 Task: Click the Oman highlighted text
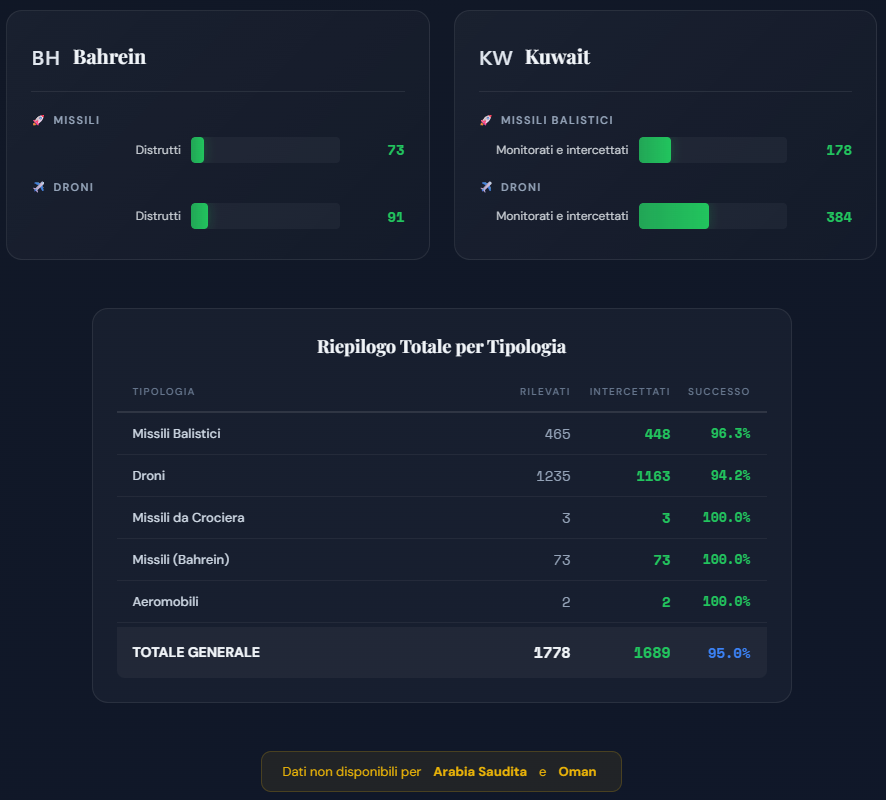pyautogui.click(x=577, y=772)
